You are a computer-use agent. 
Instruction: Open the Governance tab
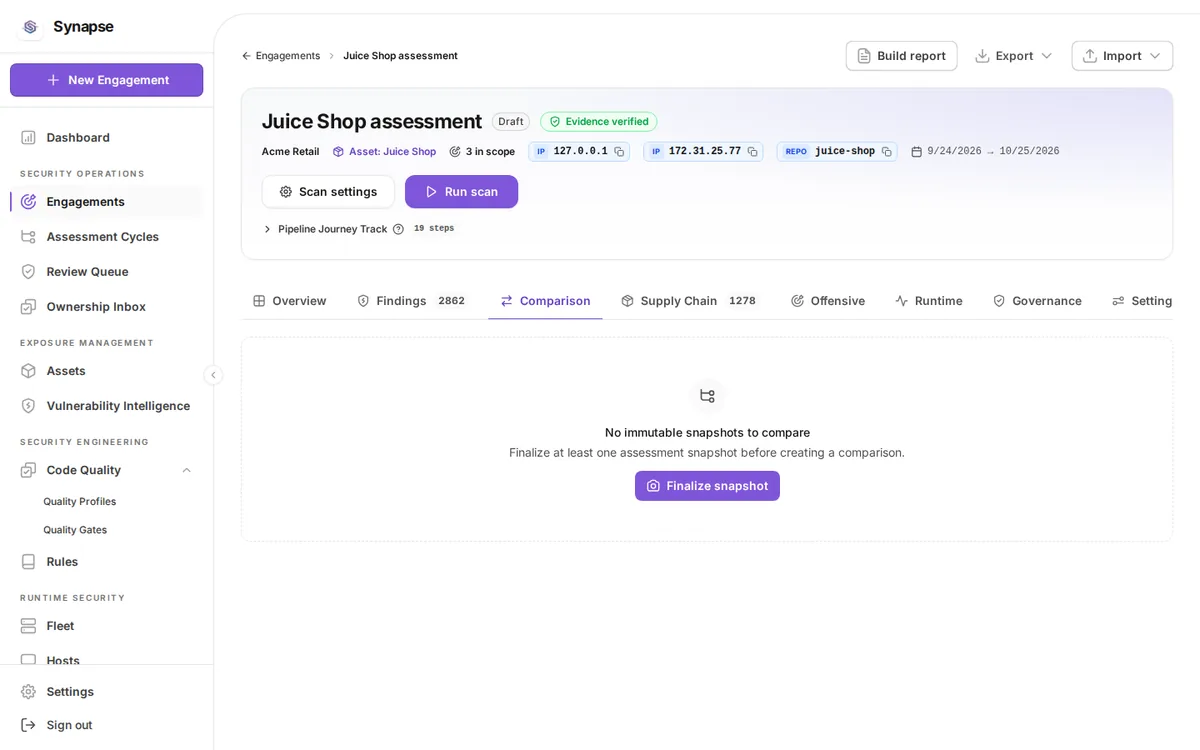coord(1037,301)
